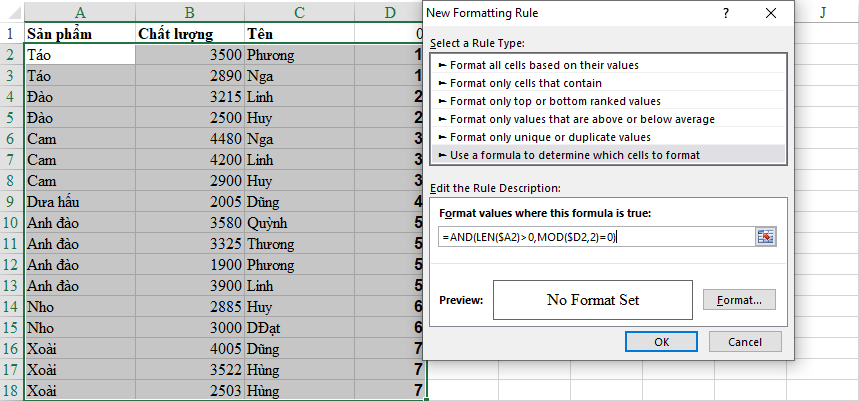
Task: Click cell with value 2503
Action: [190, 391]
